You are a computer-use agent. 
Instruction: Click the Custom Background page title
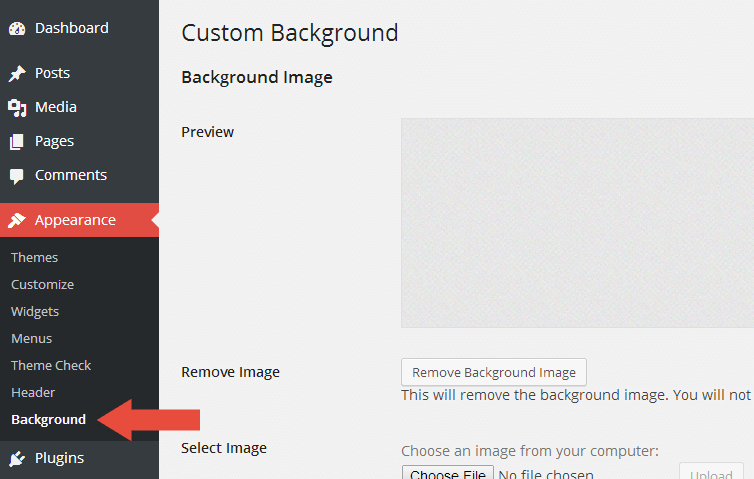289,34
